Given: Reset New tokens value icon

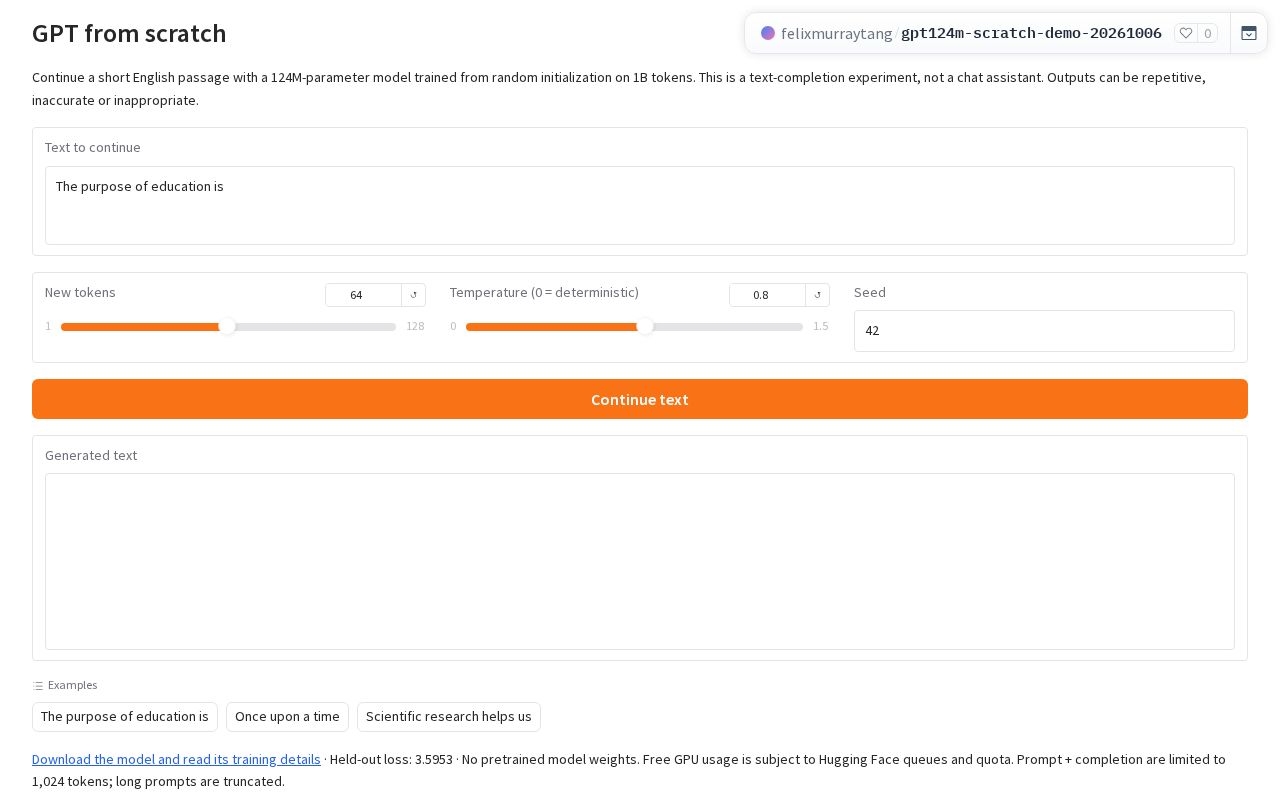Looking at the screenshot, I should tap(414, 295).
